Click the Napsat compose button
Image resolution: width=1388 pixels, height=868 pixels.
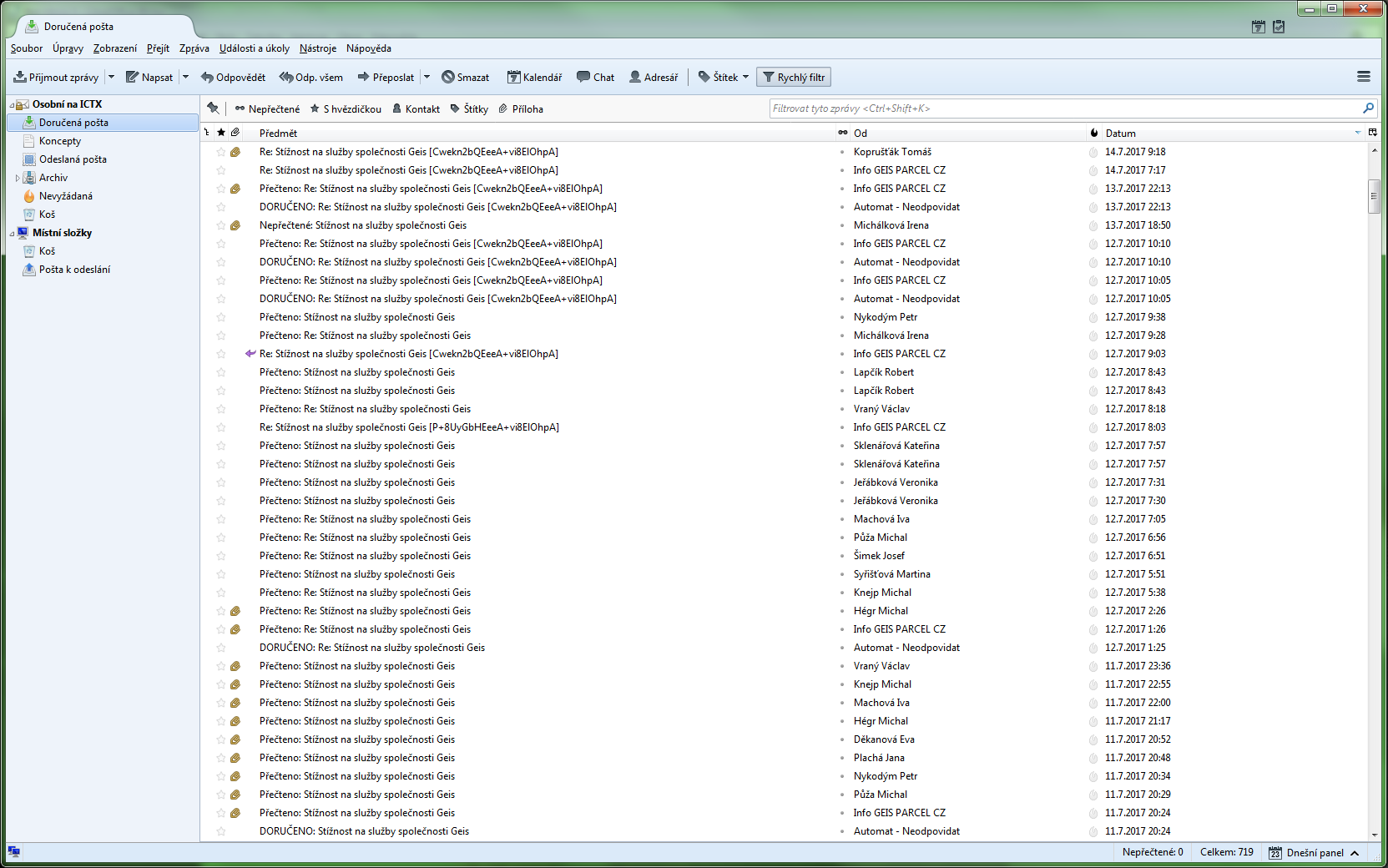(149, 78)
